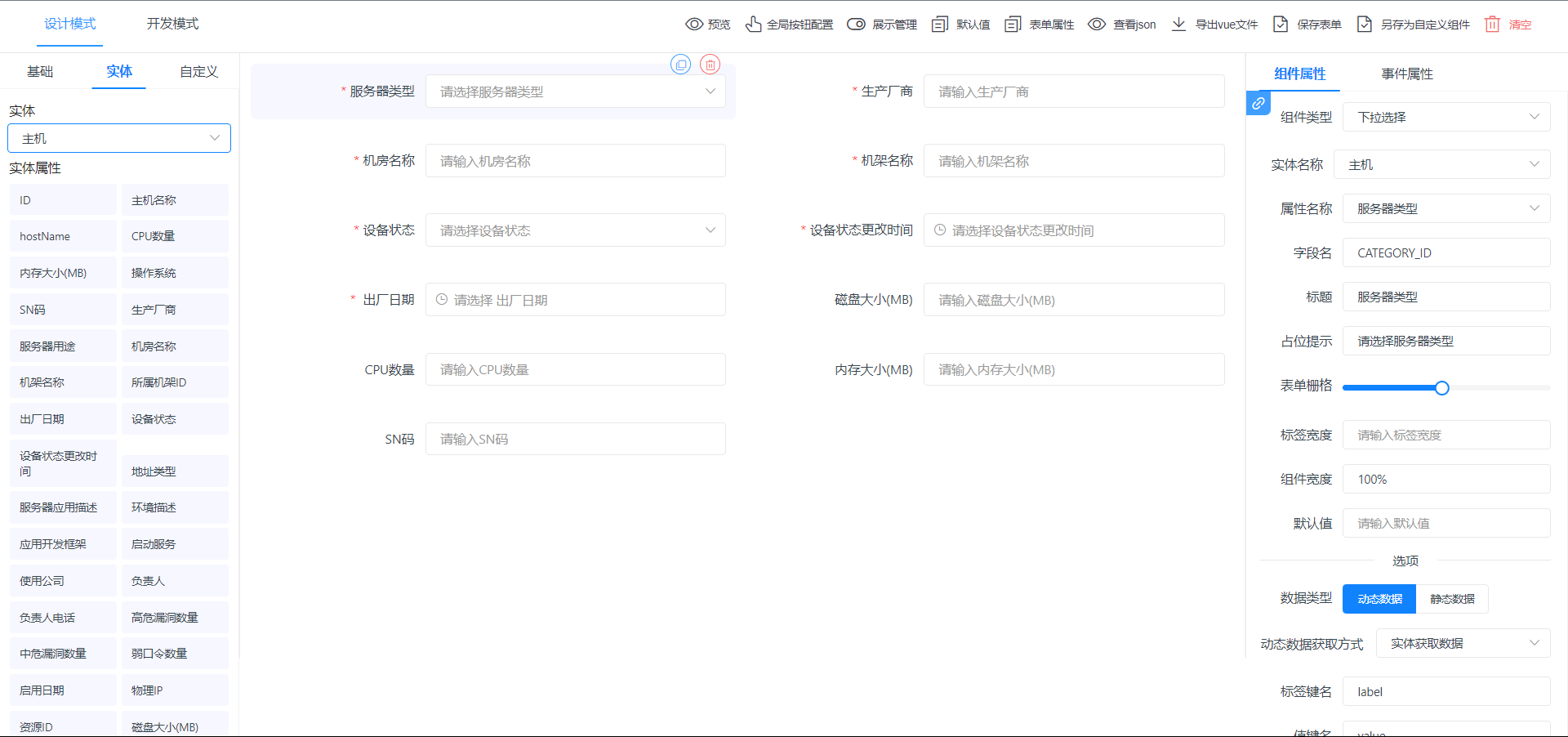Image resolution: width=1568 pixels, height=737 pixels.
Task: Open 默认值 document icon
Action: point(940,25)
